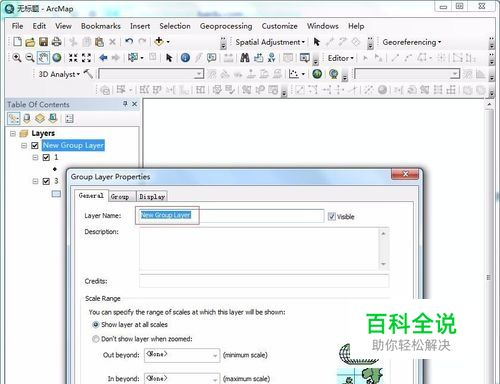
Task: Click the Description scrollbar down arrow
Action: tap(383, 264)
